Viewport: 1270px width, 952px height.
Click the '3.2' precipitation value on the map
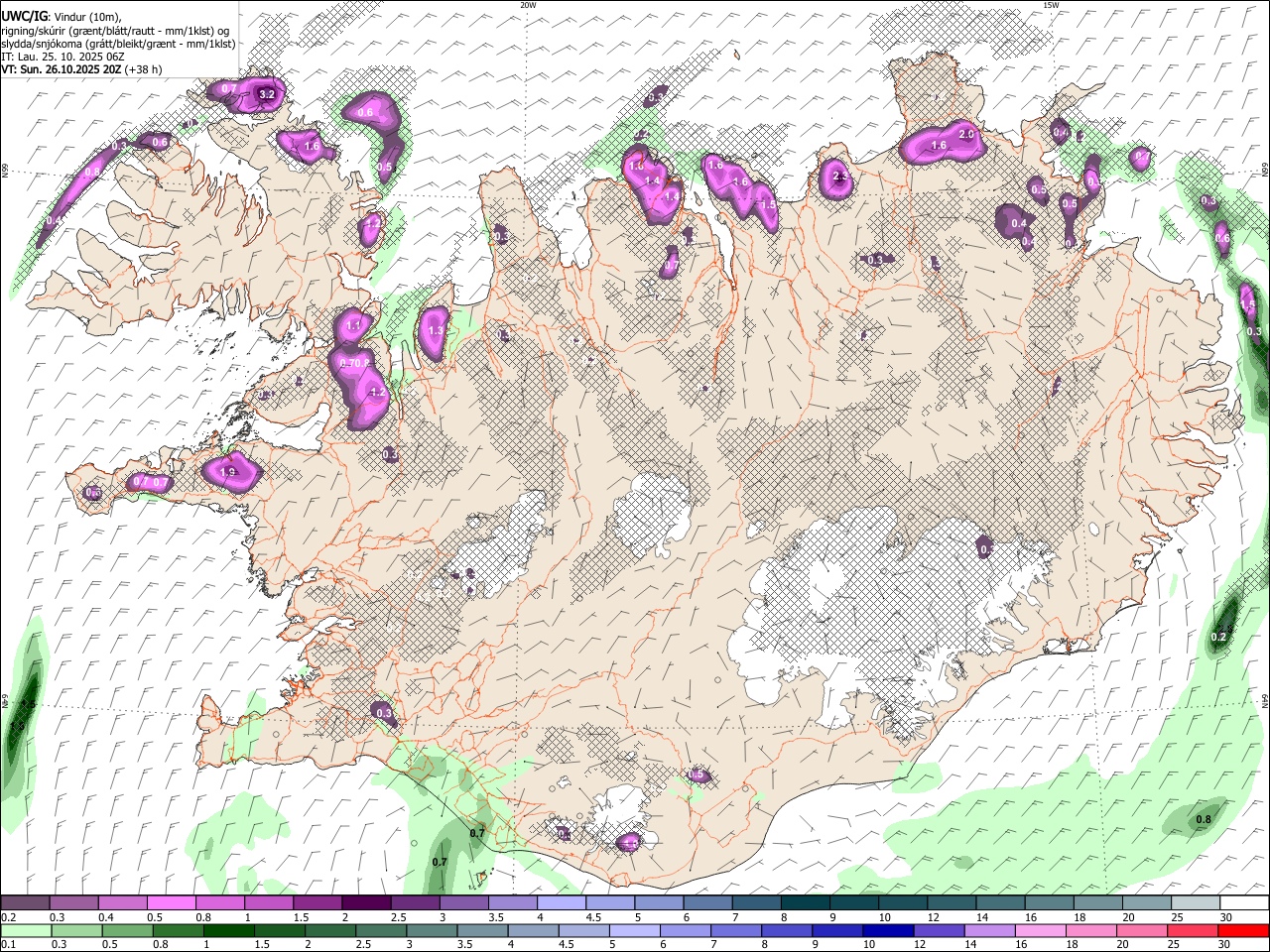point(266,95)
